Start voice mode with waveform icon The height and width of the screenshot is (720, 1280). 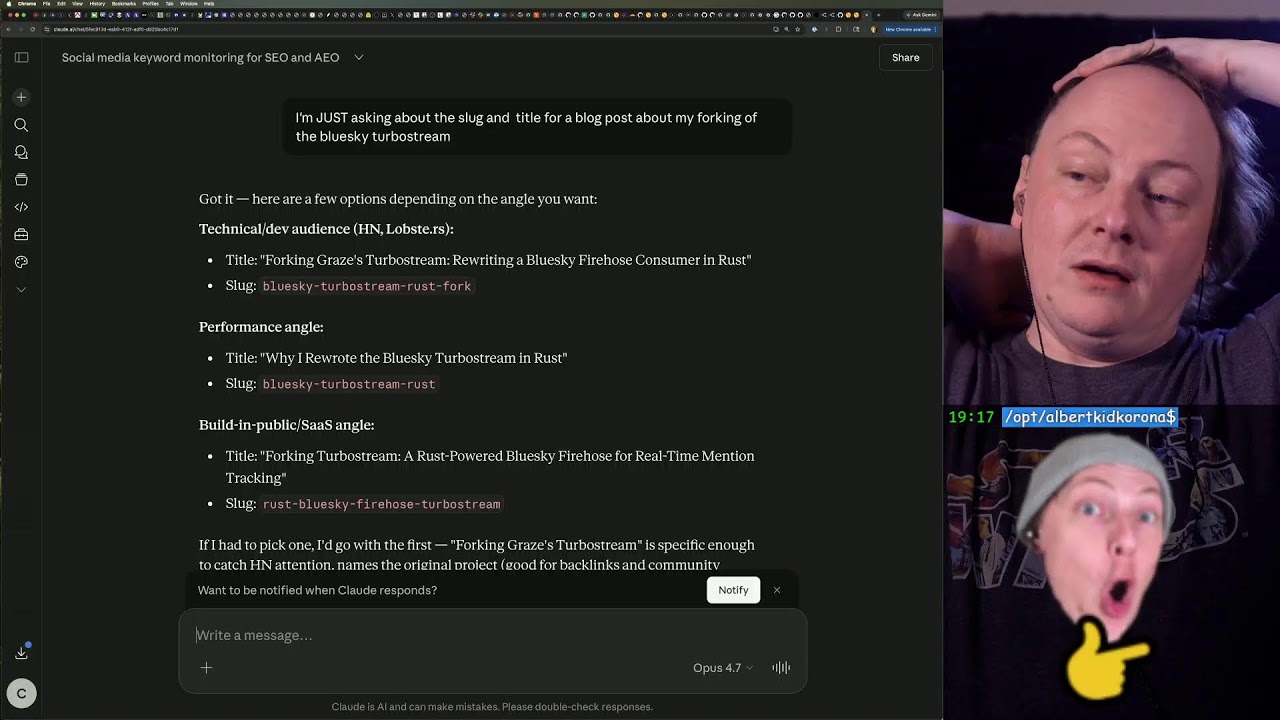coord(781,668)
